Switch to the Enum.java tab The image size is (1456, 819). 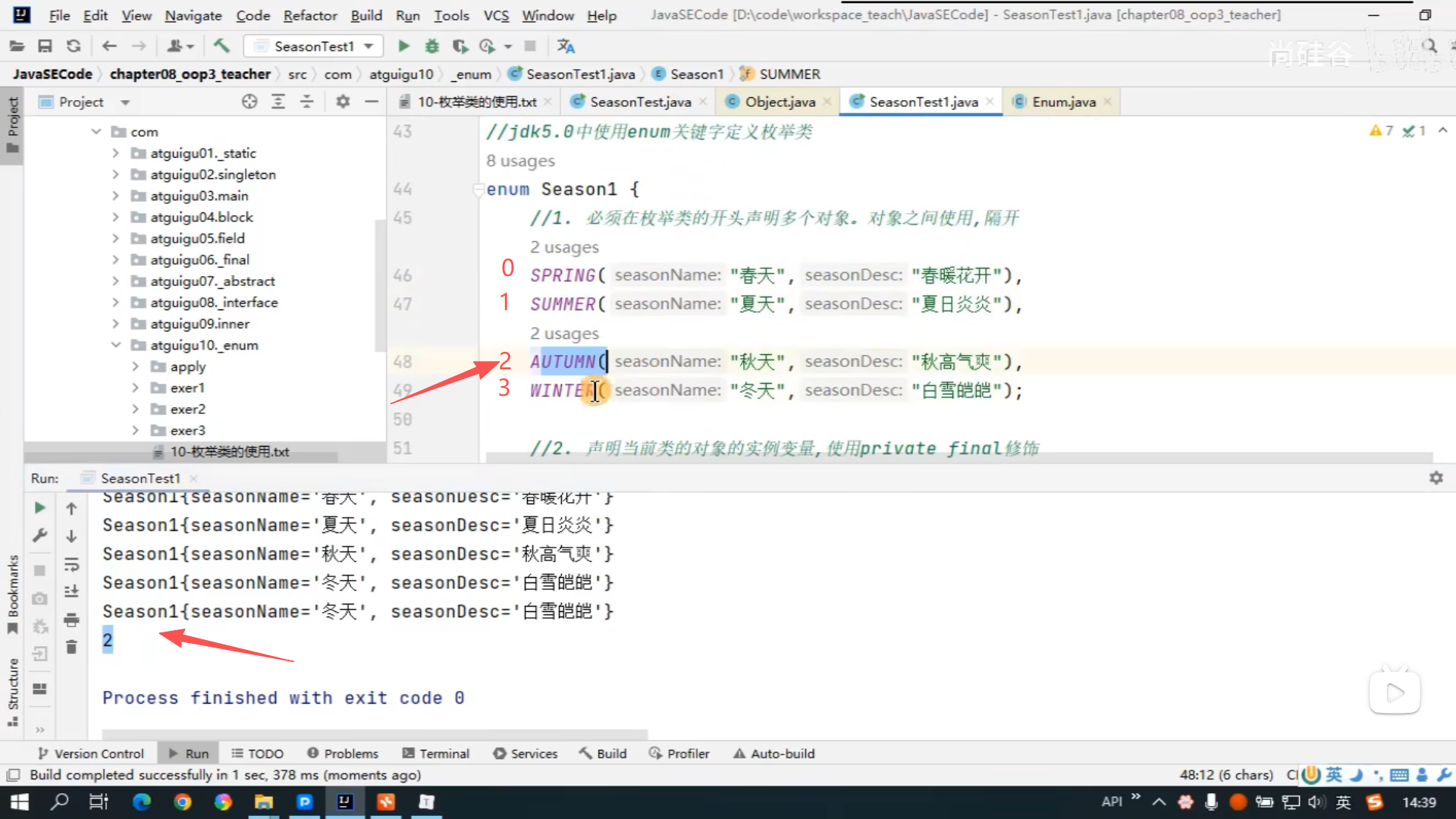pos(1063,102)
